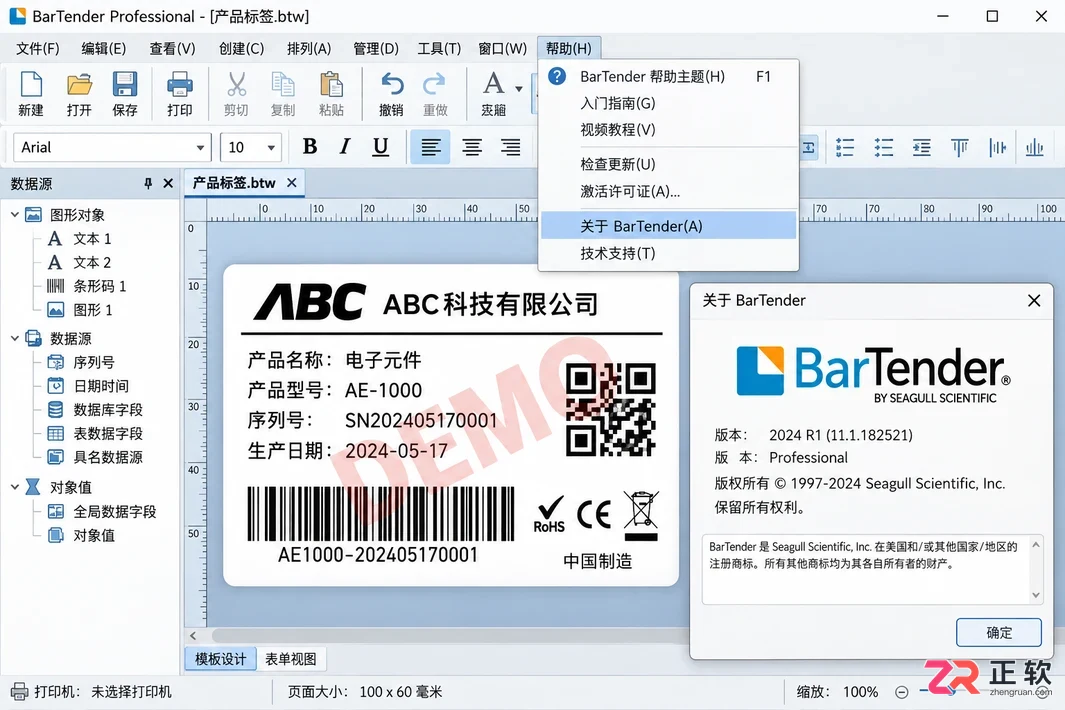
Task: Collapse the 数据源 tree node
Action: 14,338
